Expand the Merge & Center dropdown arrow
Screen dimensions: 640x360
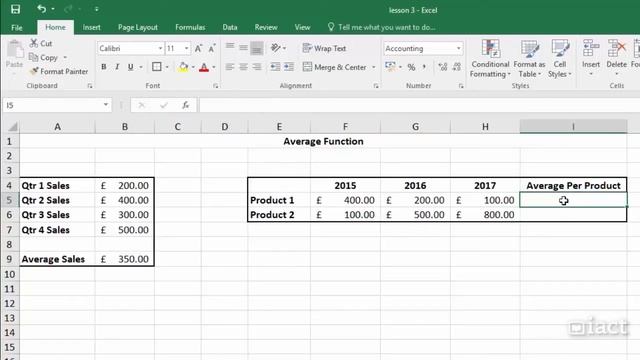[373, 67]
